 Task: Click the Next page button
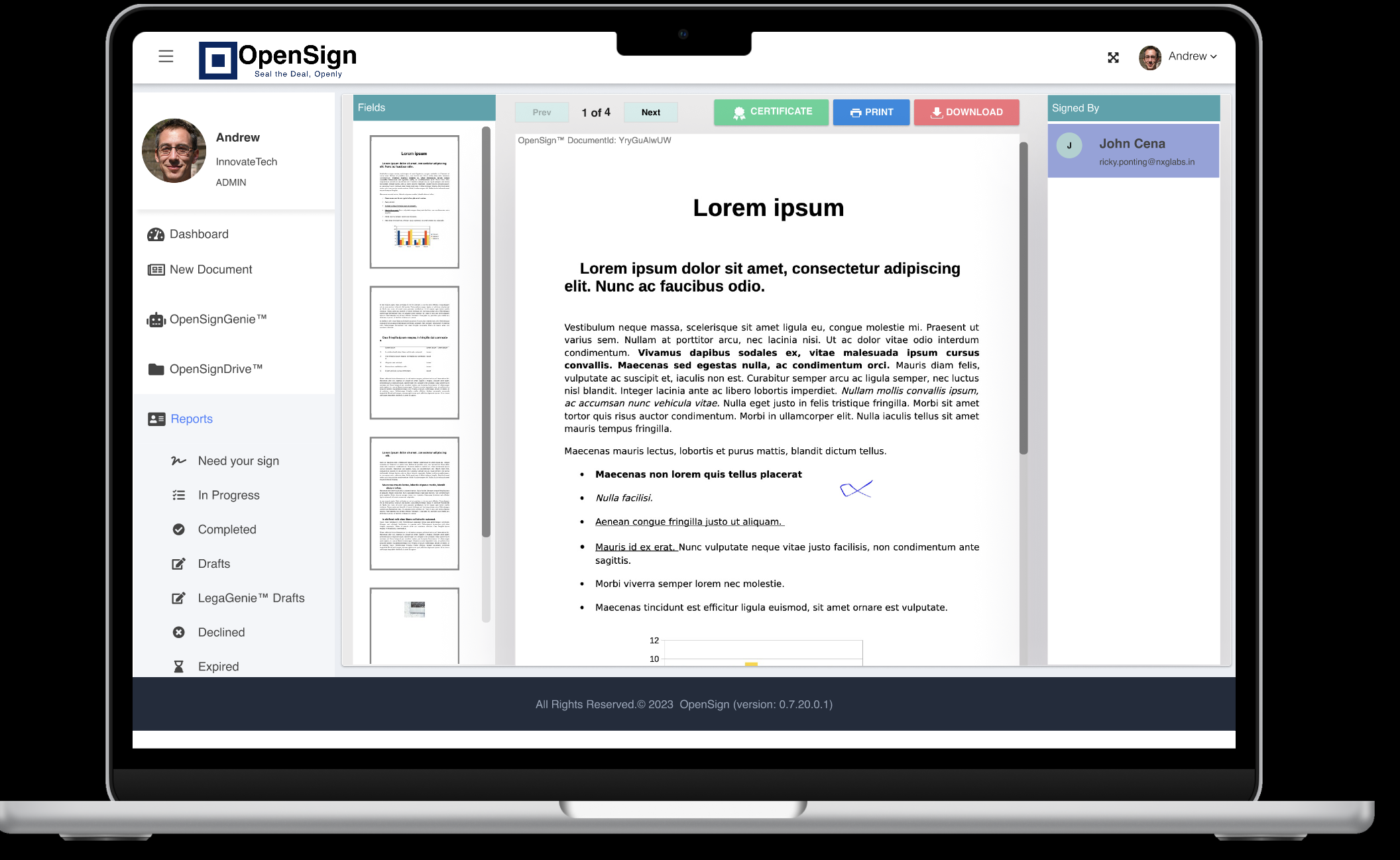click(650, 112)
